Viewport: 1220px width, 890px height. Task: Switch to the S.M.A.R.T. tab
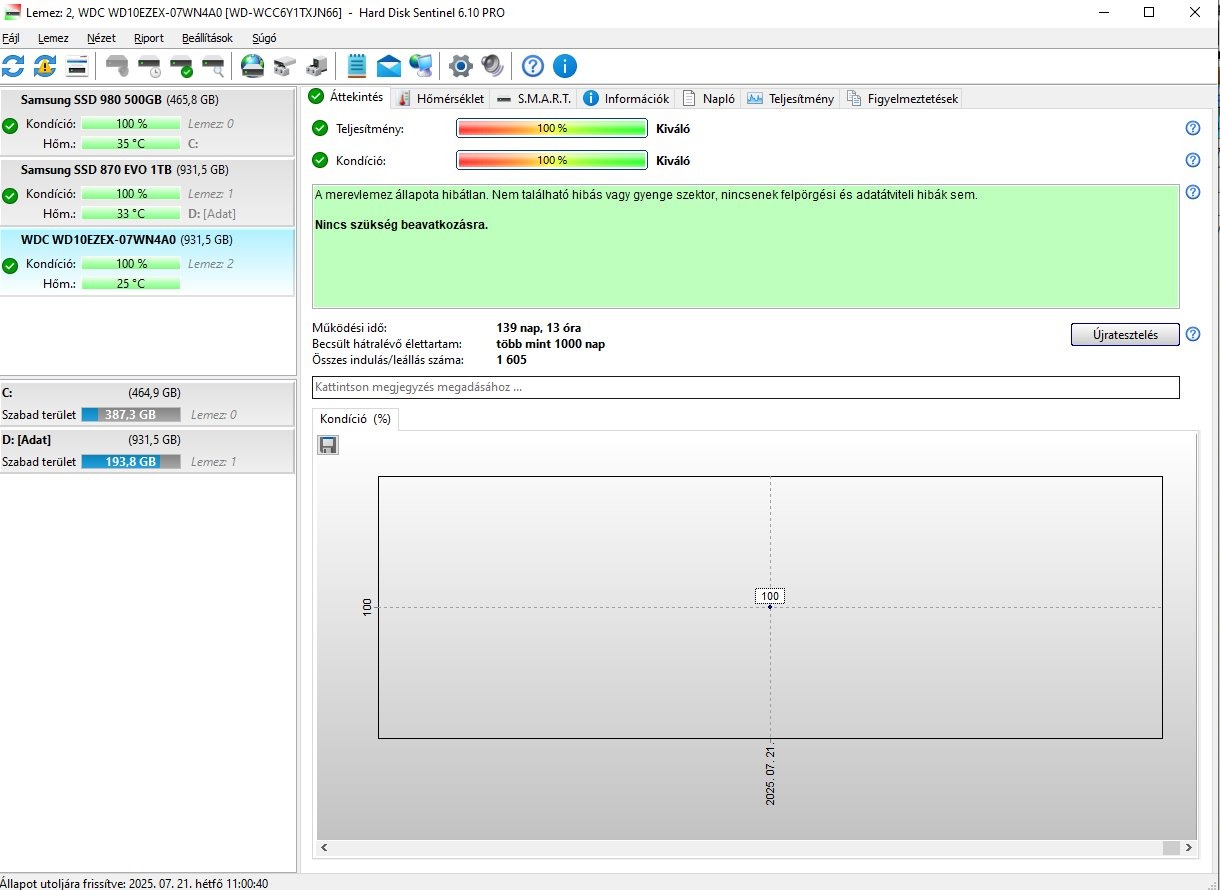pyautogui.click(x=533, y=98)
